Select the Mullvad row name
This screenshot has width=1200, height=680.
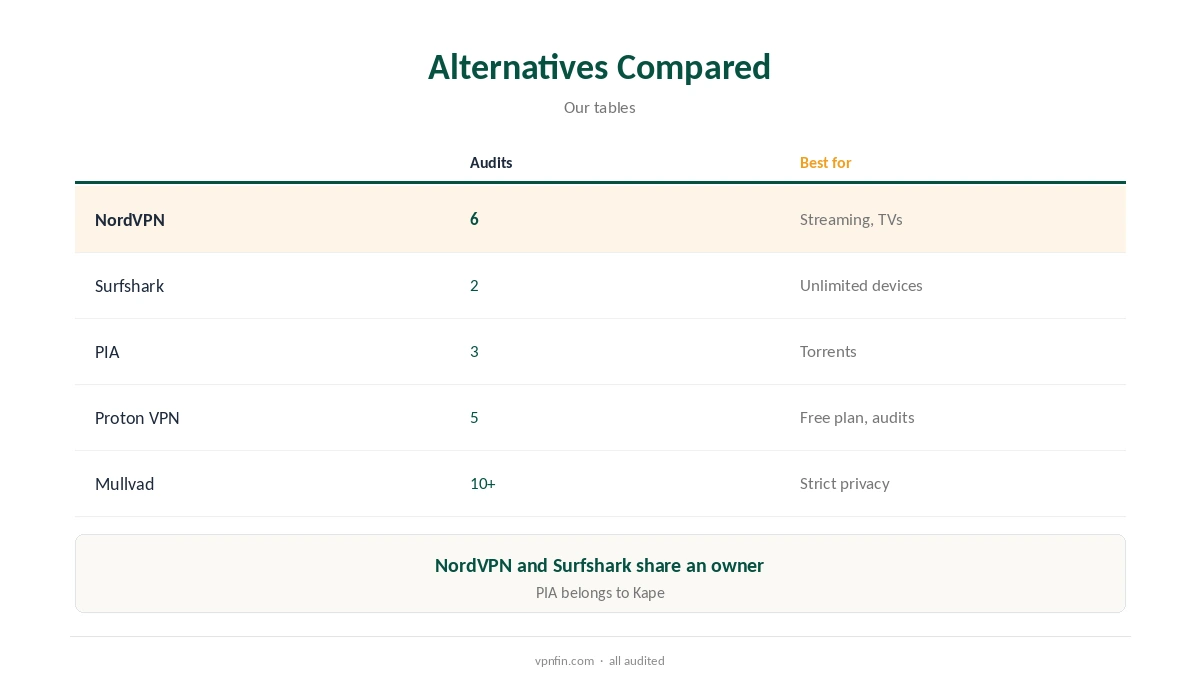point(125,484)
